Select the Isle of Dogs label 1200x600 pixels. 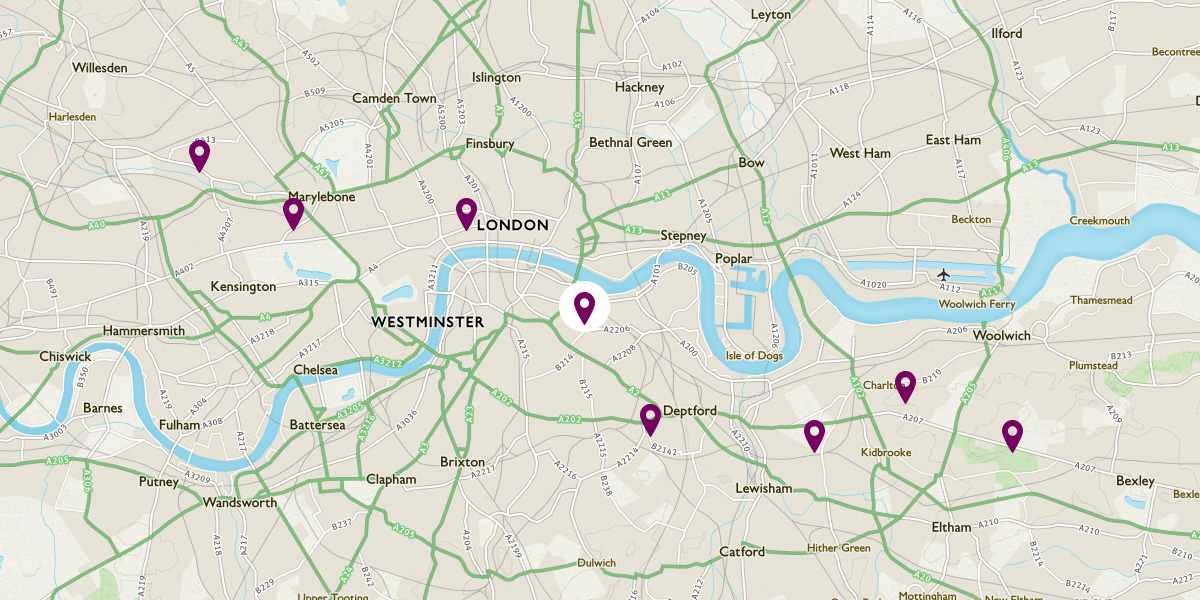[x=755, y=356]
